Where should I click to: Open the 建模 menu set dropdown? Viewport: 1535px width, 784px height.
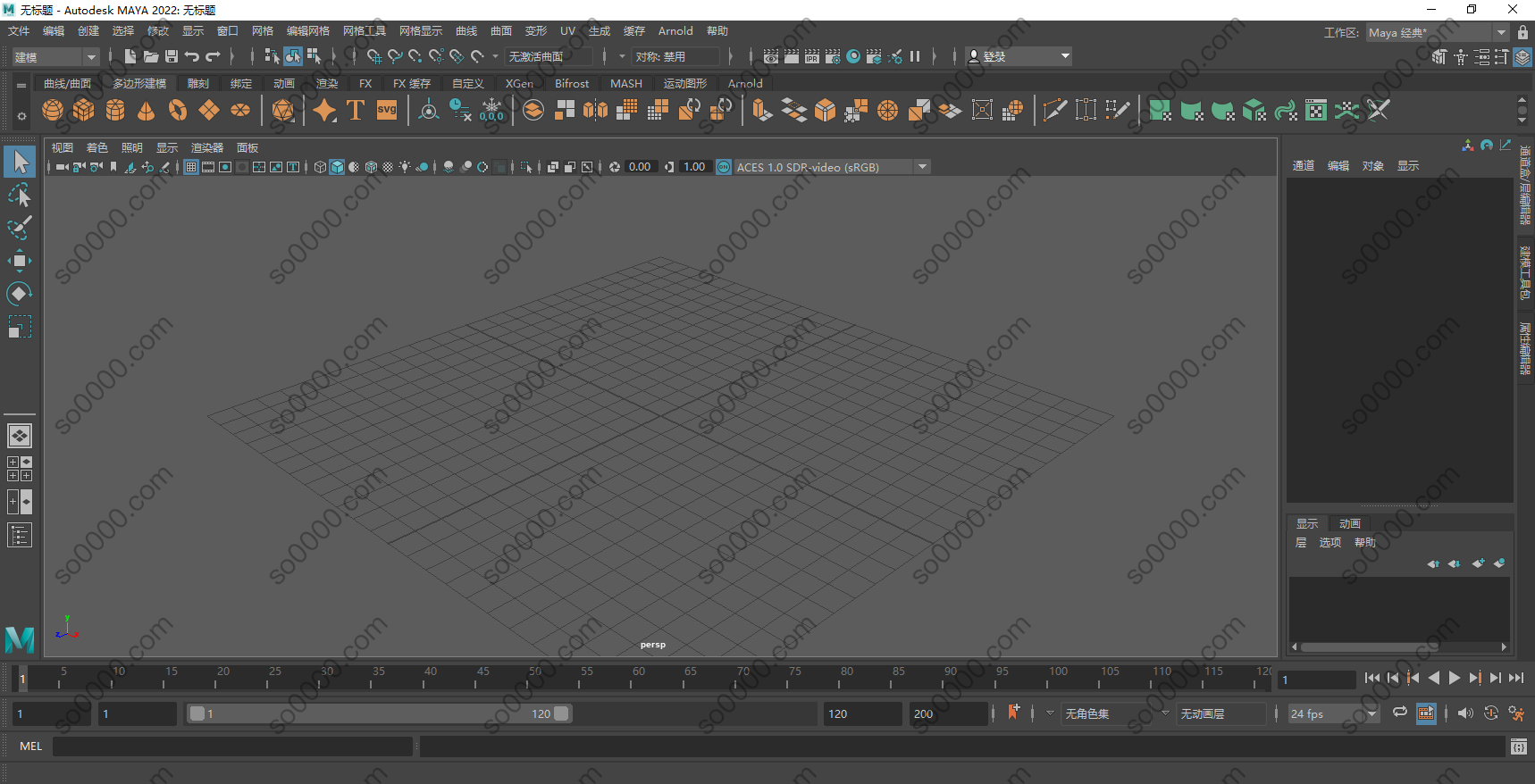[x=55, y=56]
